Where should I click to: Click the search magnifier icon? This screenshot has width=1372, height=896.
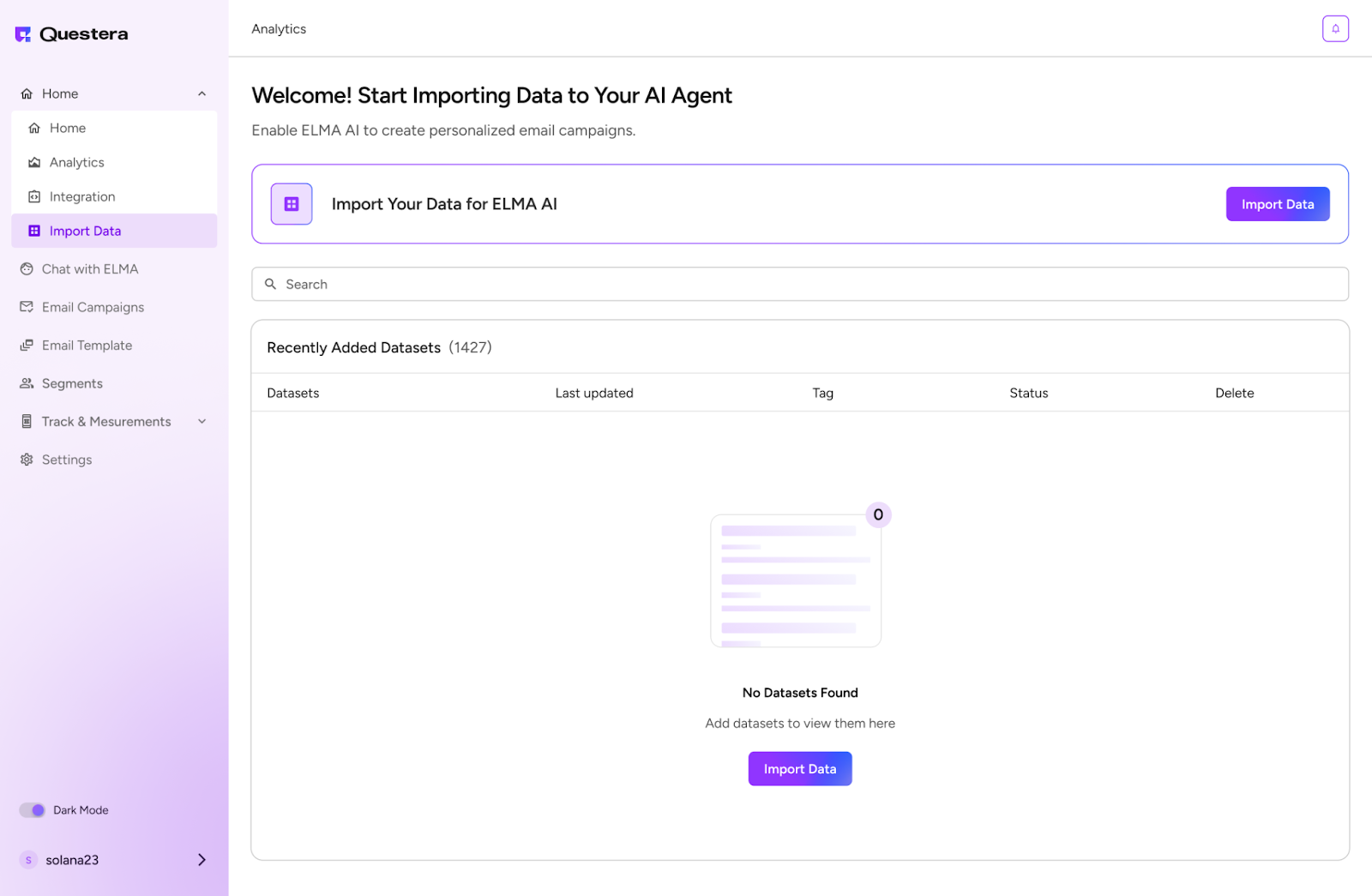(x=270, y=284)
